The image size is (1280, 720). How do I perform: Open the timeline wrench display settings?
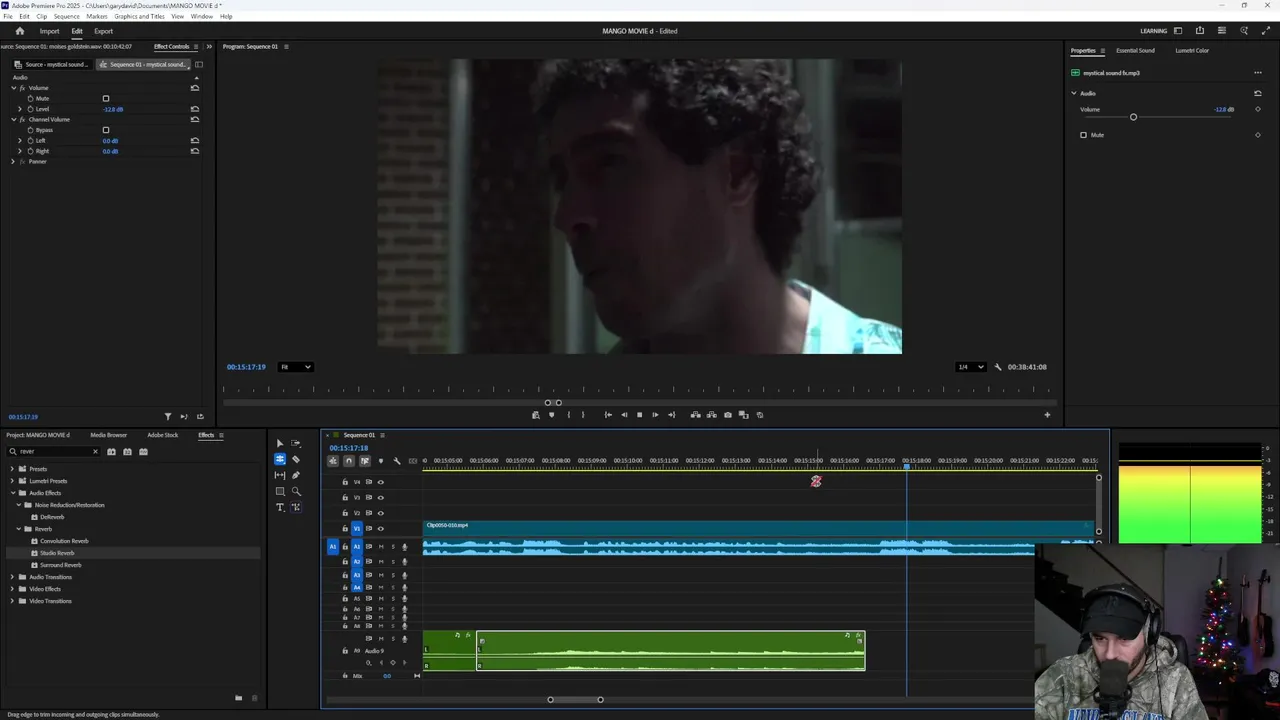tap(397, 461)
